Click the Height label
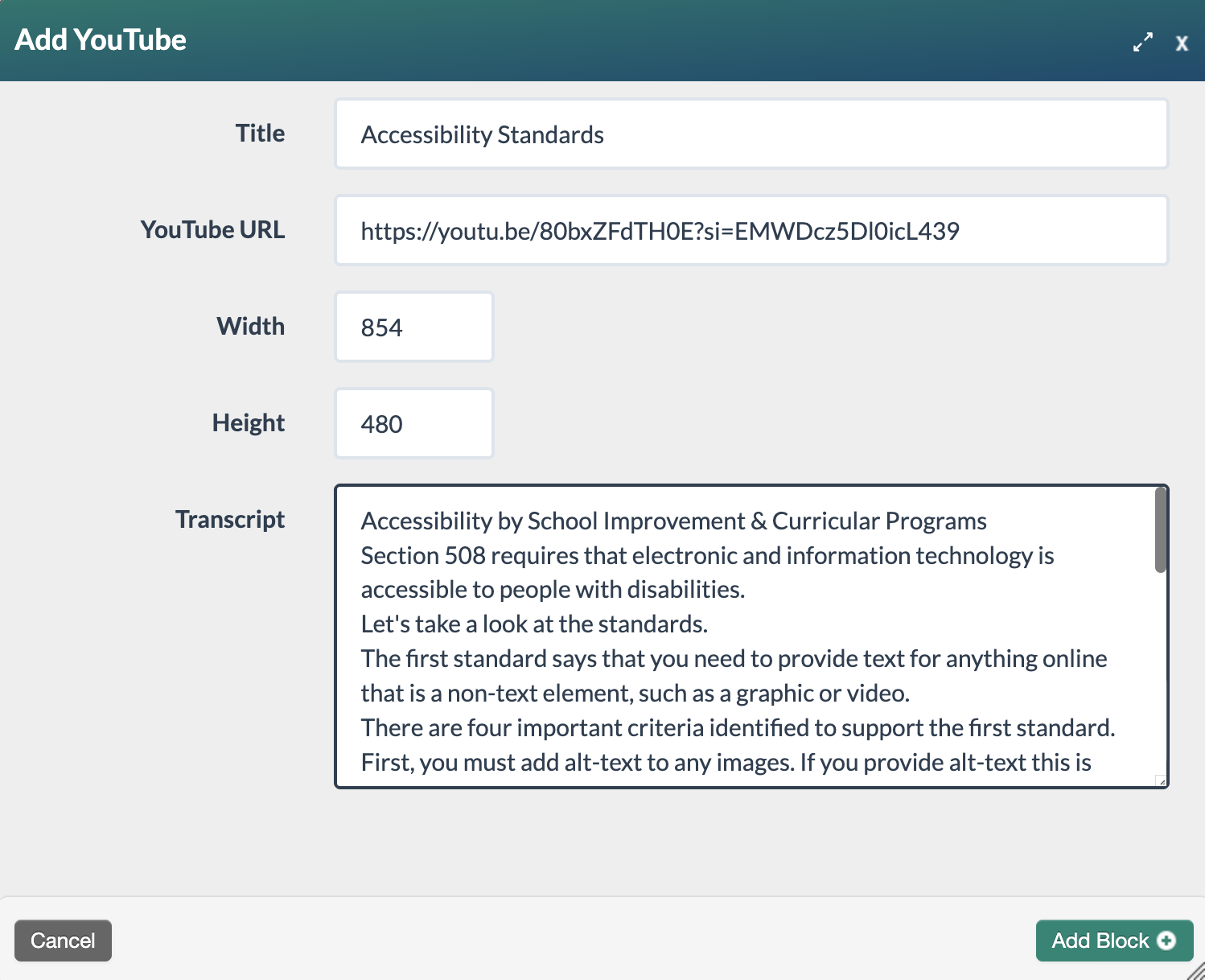Screen dimensions: 1205x980 coord(248,423)
